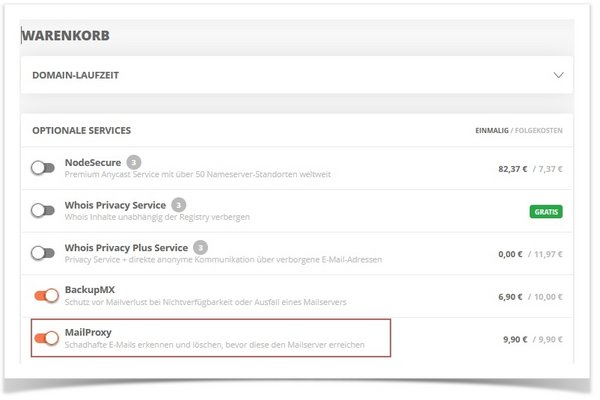Click the EINMALIG column label

(492, 131)
